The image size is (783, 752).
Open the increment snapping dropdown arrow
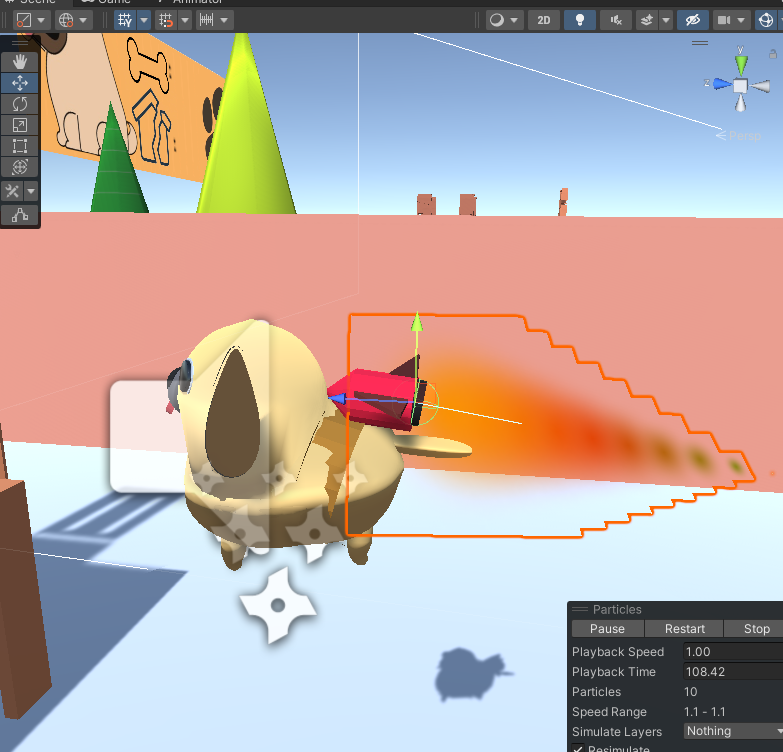(x=224, y=20)
